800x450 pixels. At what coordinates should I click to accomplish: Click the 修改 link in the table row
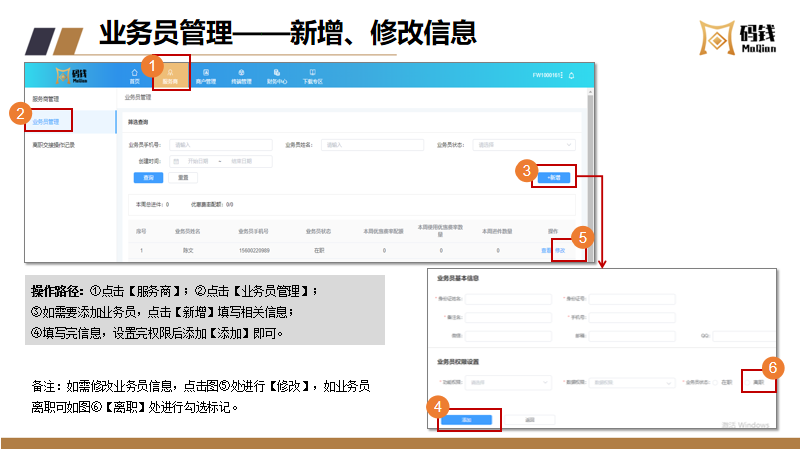561,250
